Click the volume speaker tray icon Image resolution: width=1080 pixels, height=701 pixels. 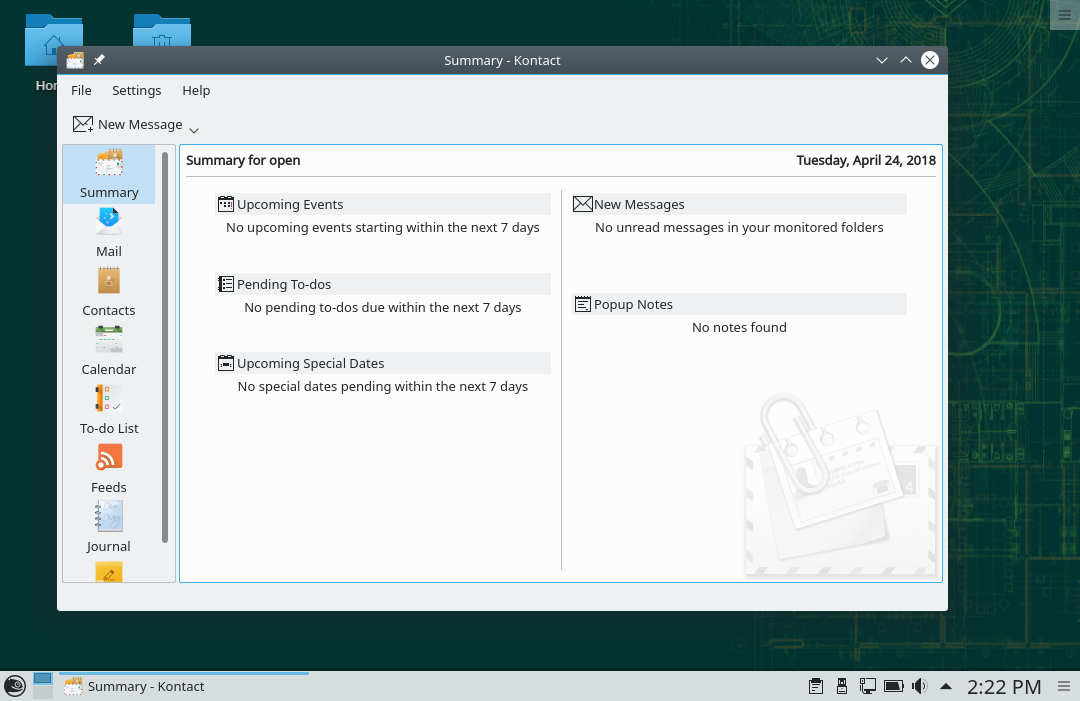919,686
